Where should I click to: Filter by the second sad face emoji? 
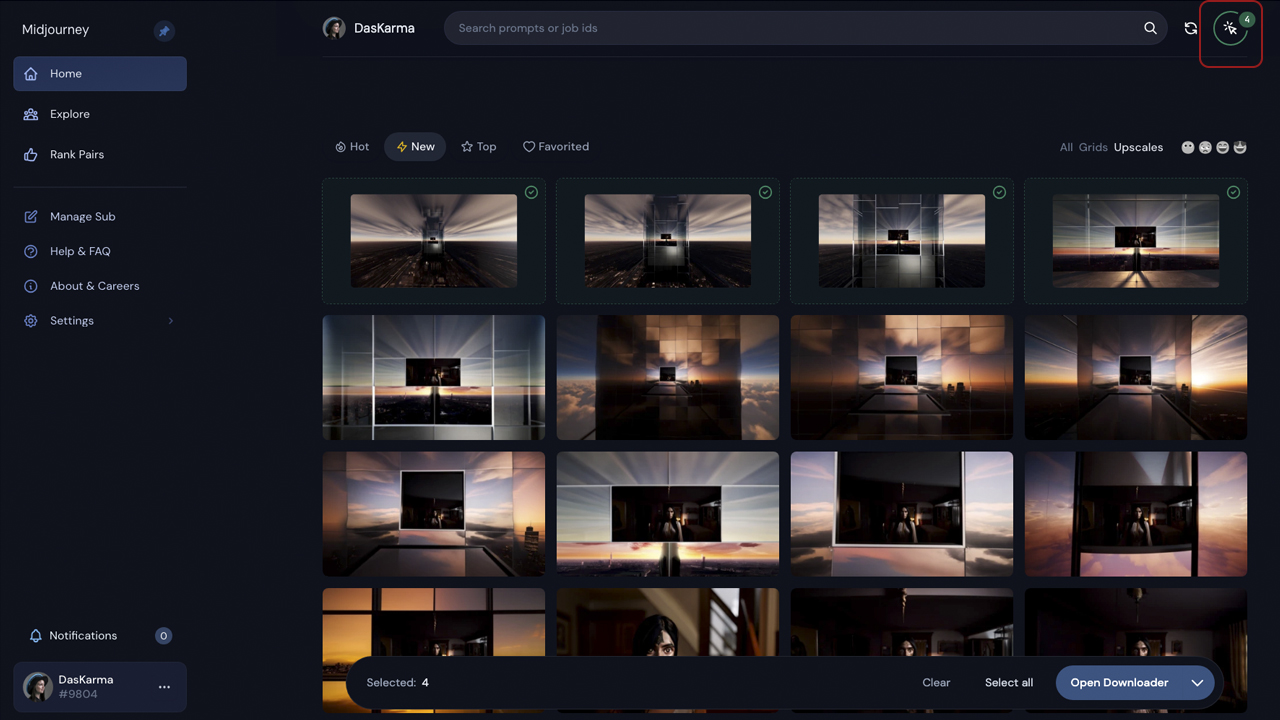pyautogui.click(x=1205, y=148)
